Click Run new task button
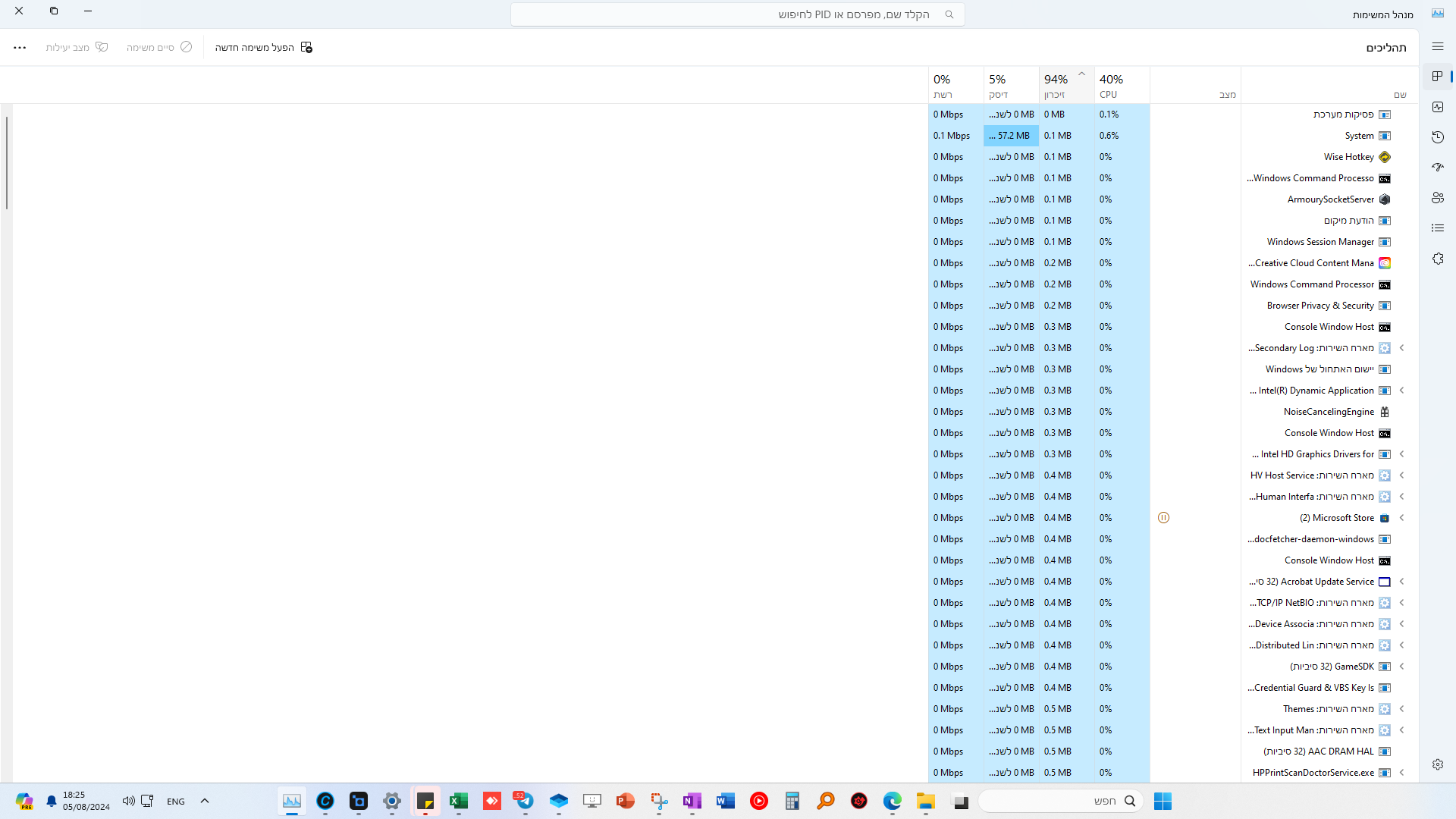This screenshot has height=819, width=1456. (264, 47)
